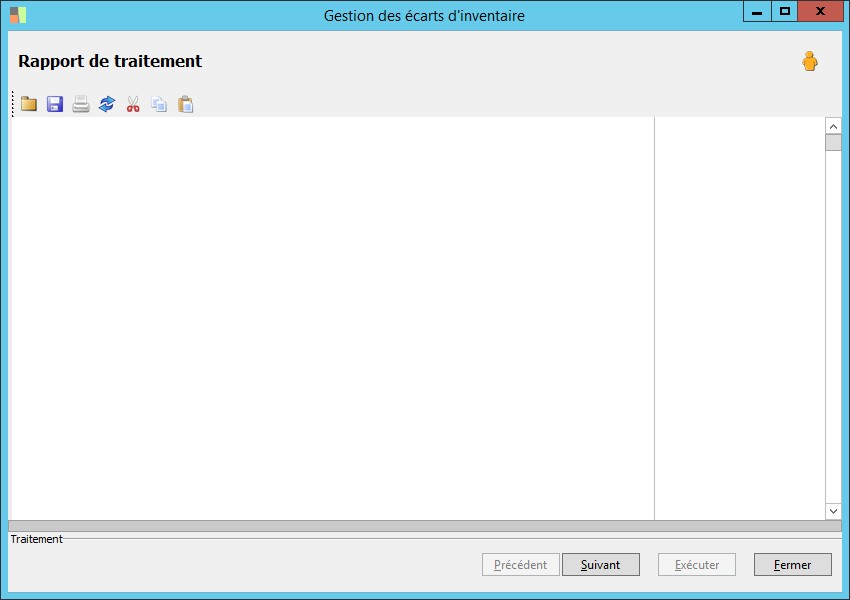
Task: Copy selection with the copy icon
Action: [159, 104]
